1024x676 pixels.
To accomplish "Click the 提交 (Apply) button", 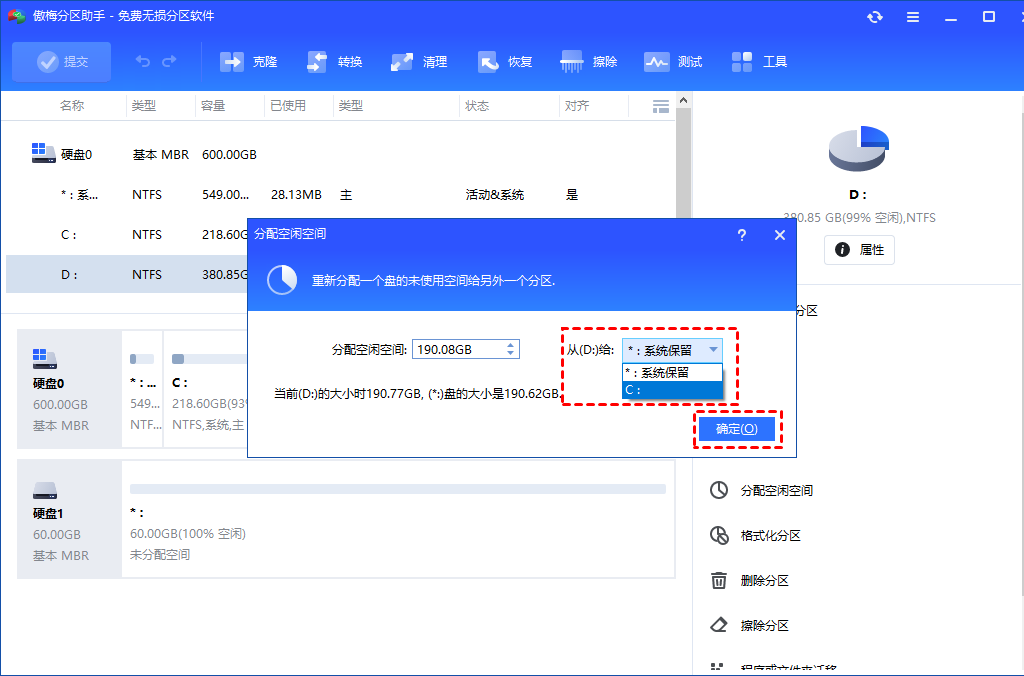I will pyautogui.click(x=61, y=61).
